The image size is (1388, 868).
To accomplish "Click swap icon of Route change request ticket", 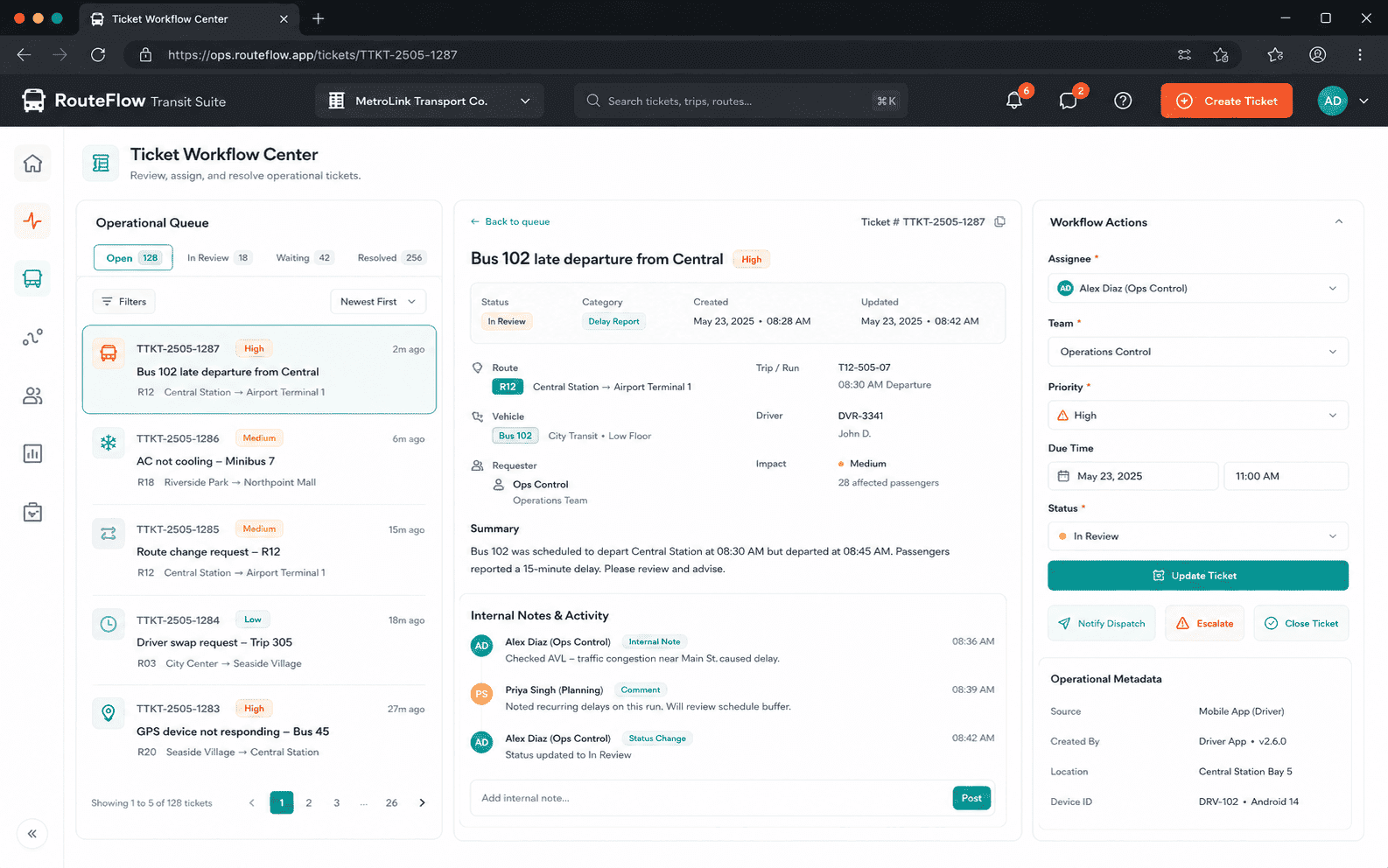I will (109, 533).
